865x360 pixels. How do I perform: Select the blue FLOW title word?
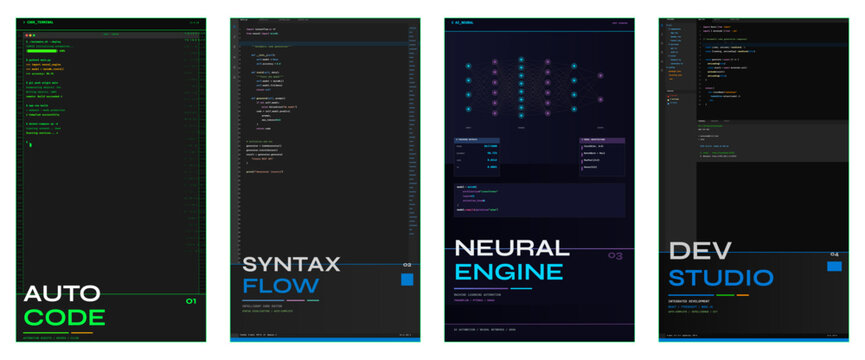(281, 286)
